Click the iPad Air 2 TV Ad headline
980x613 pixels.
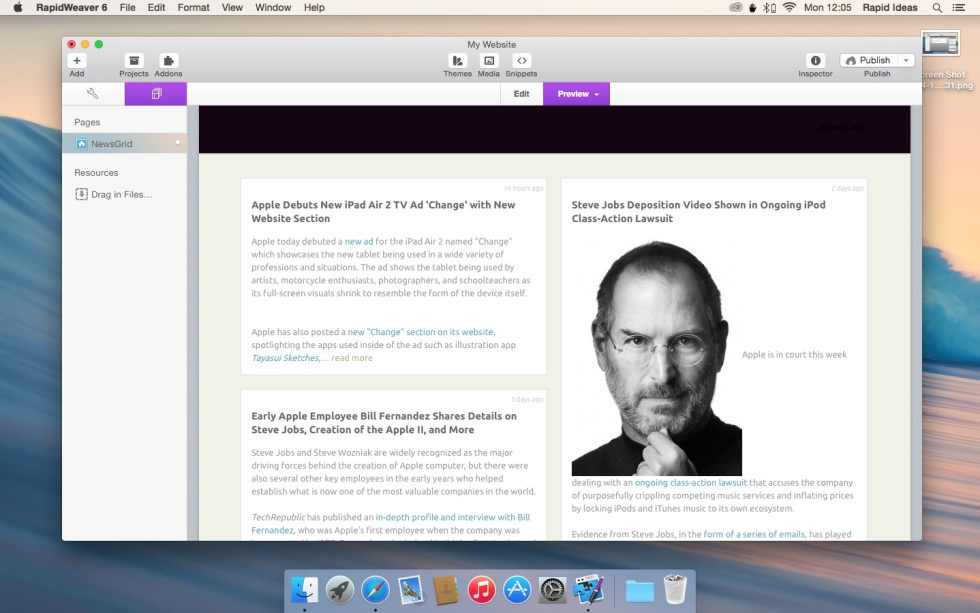(x=383, y=211)
